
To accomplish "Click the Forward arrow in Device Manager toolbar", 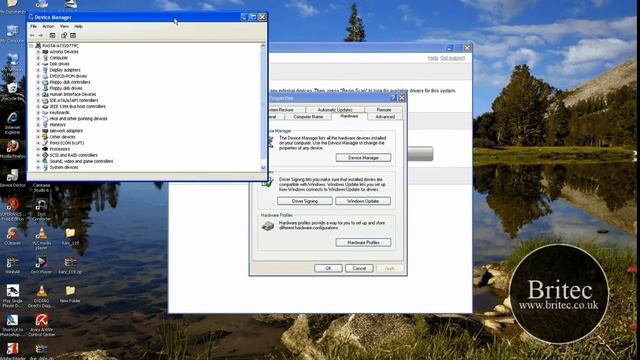I will point(40,36).
